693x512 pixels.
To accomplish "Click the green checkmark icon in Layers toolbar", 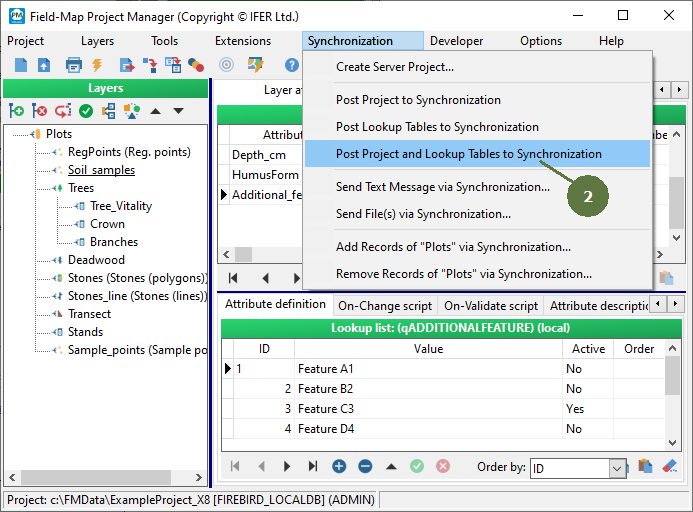I will [x=86, y=111].
